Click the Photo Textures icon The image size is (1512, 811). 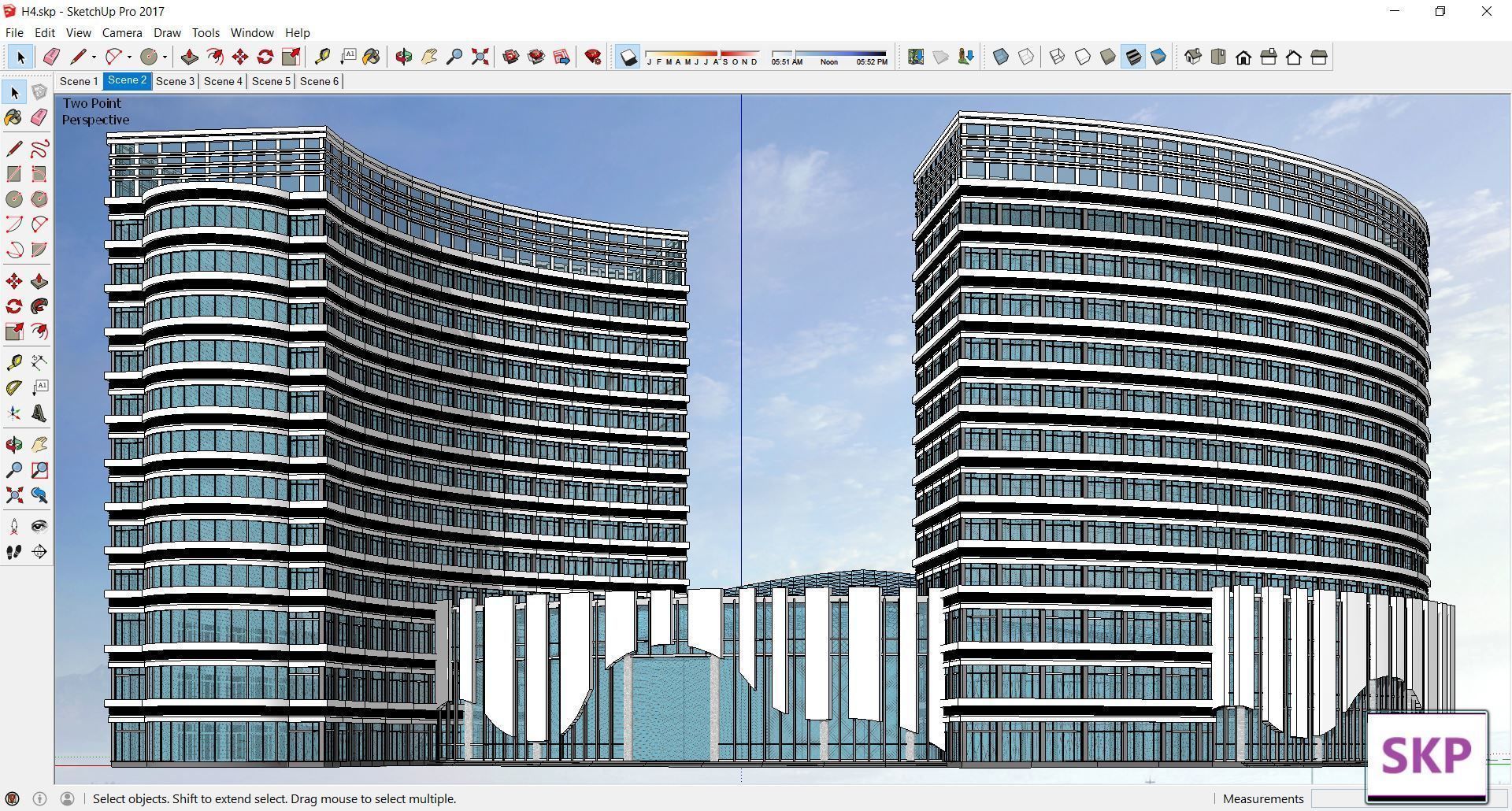click(x=965, y=57)
